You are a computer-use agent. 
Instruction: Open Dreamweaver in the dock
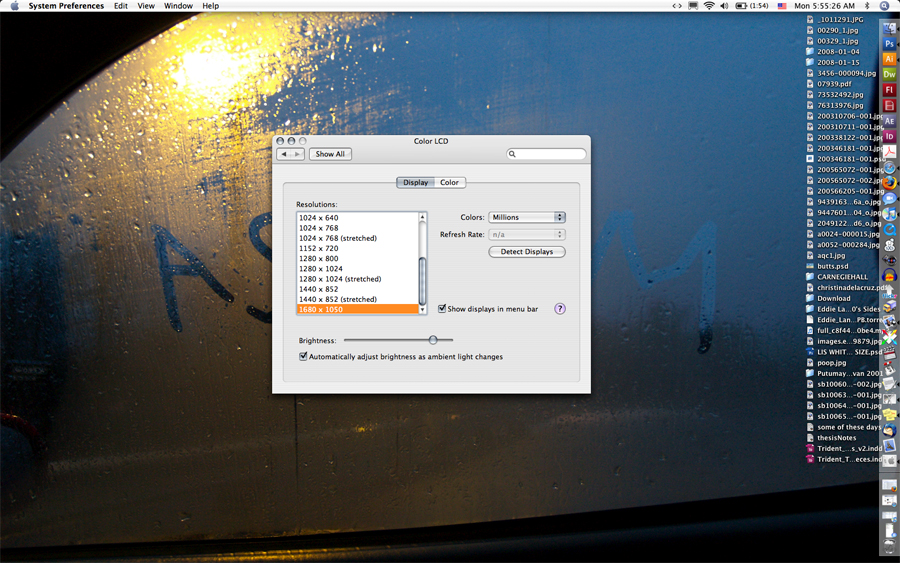(x=889, y=75)
